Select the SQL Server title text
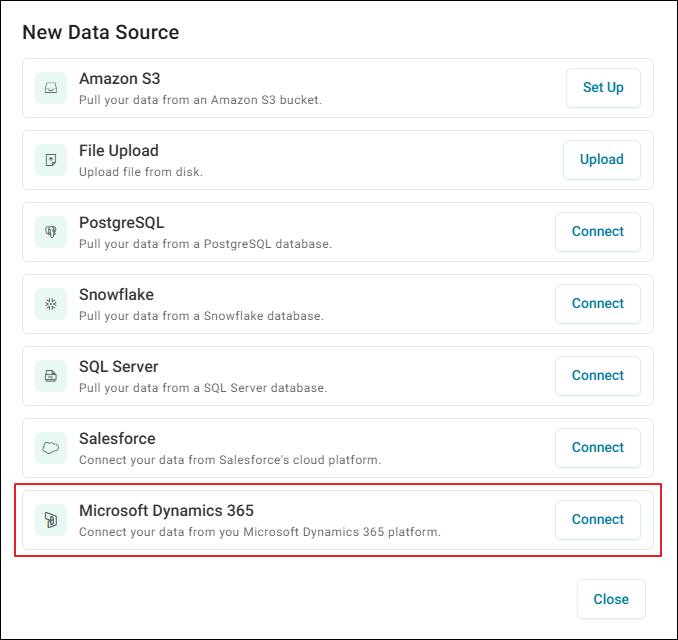 (118, 367)
